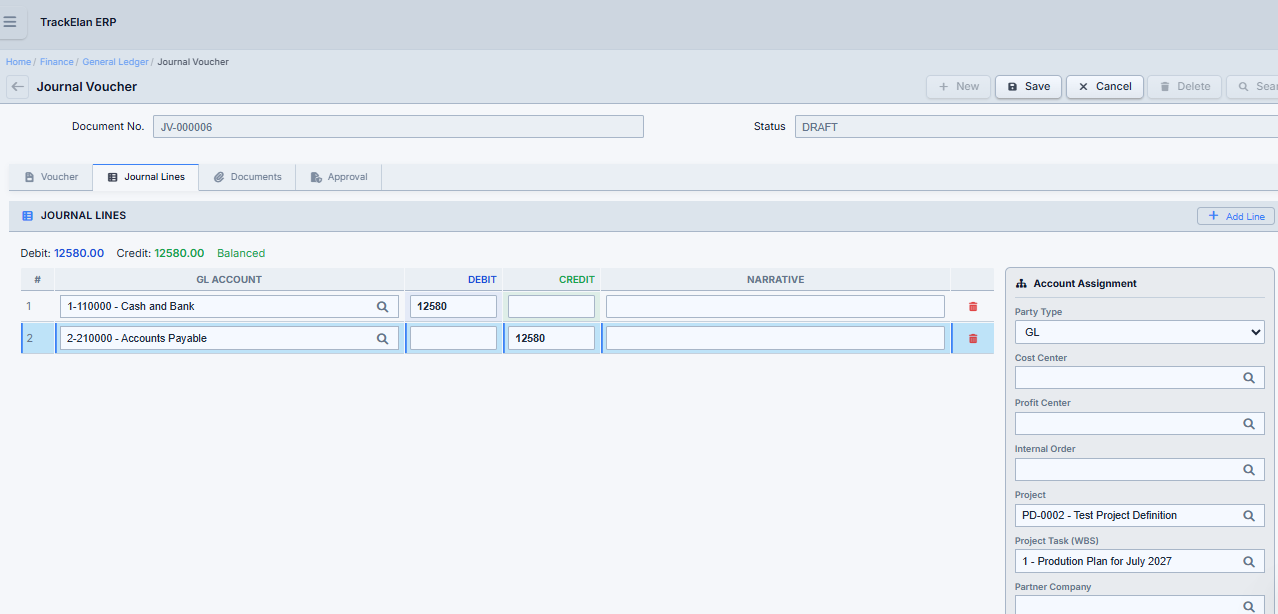Open Cost Center lookup search icon
1278x614 pixels.
point(1249,378)
